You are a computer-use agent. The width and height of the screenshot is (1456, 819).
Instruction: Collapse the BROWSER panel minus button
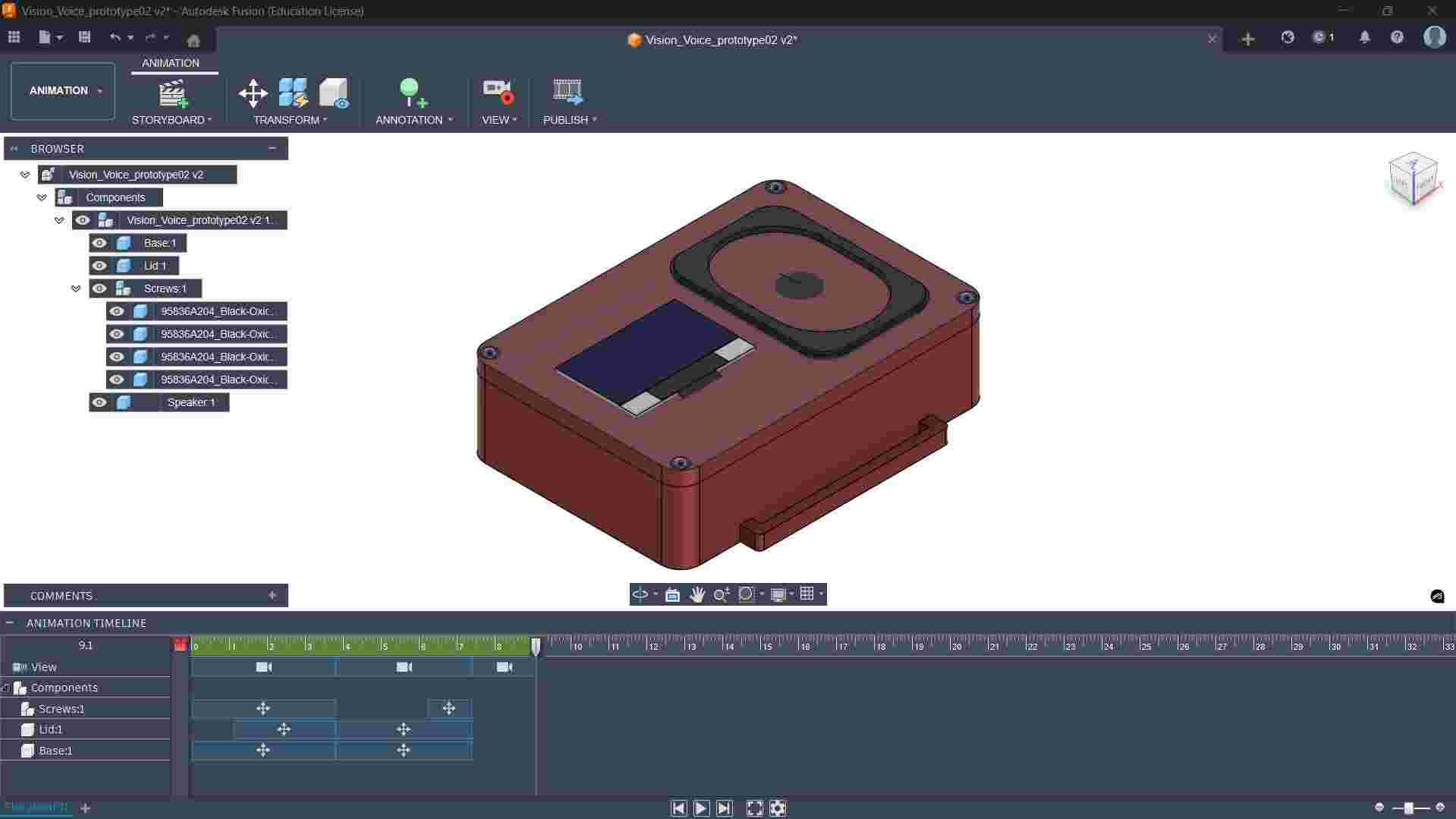click(x=272, y=148)
